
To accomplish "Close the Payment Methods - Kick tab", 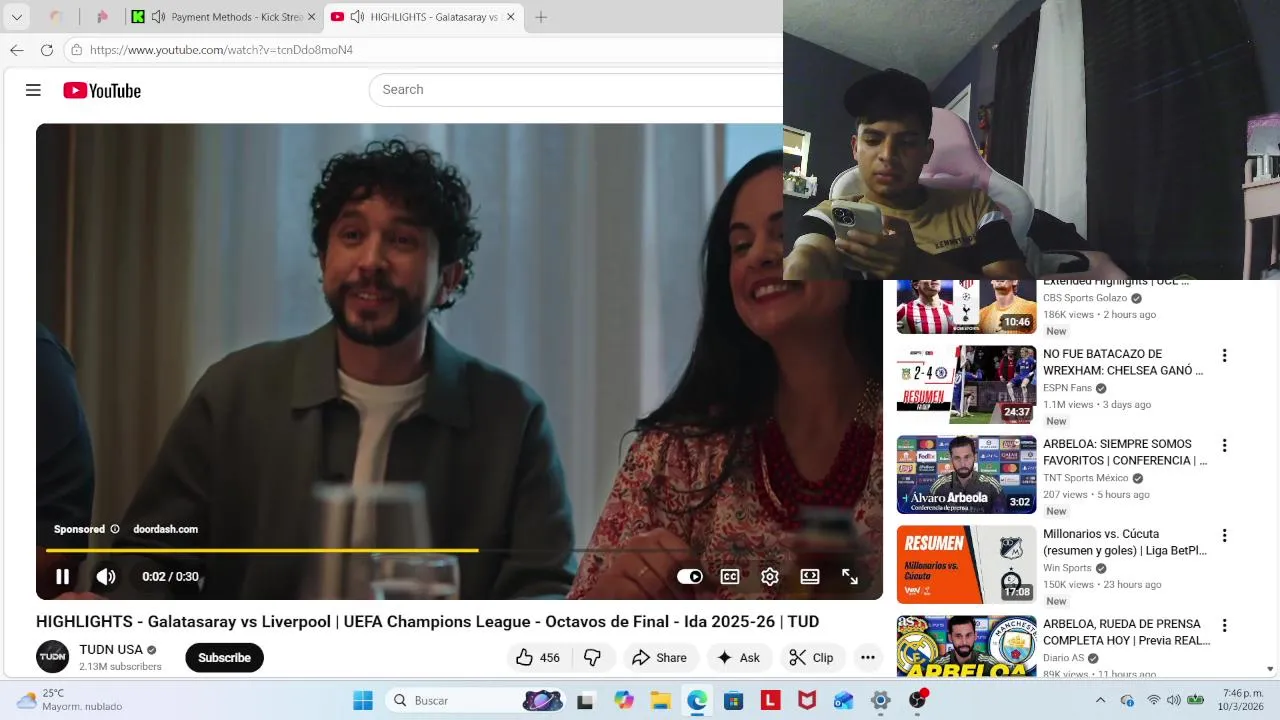I will 311,17.
